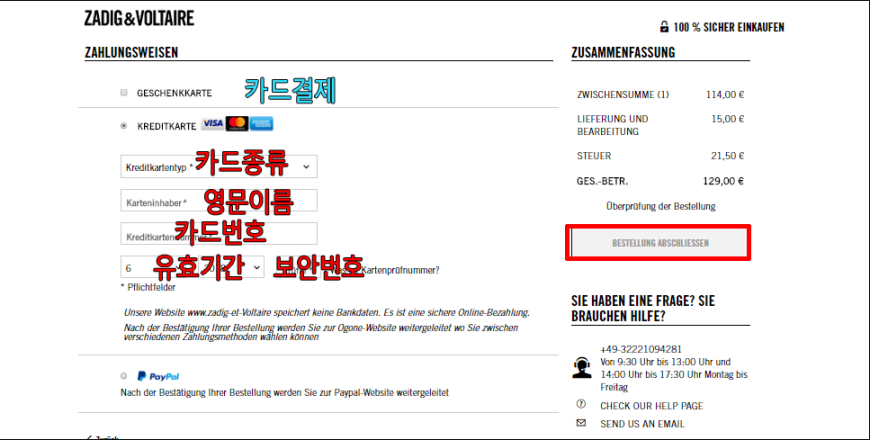Open the Check Our Help Page link

coord(651,406)
